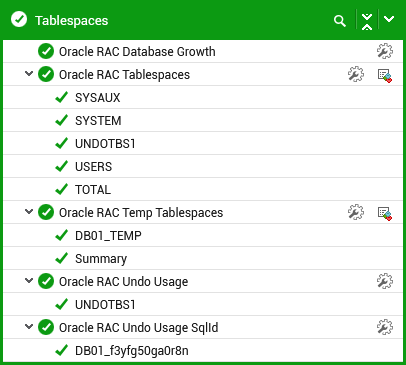Select the Oracle RAC Tablespaces label
406x365 pixels.
[124, 75]
